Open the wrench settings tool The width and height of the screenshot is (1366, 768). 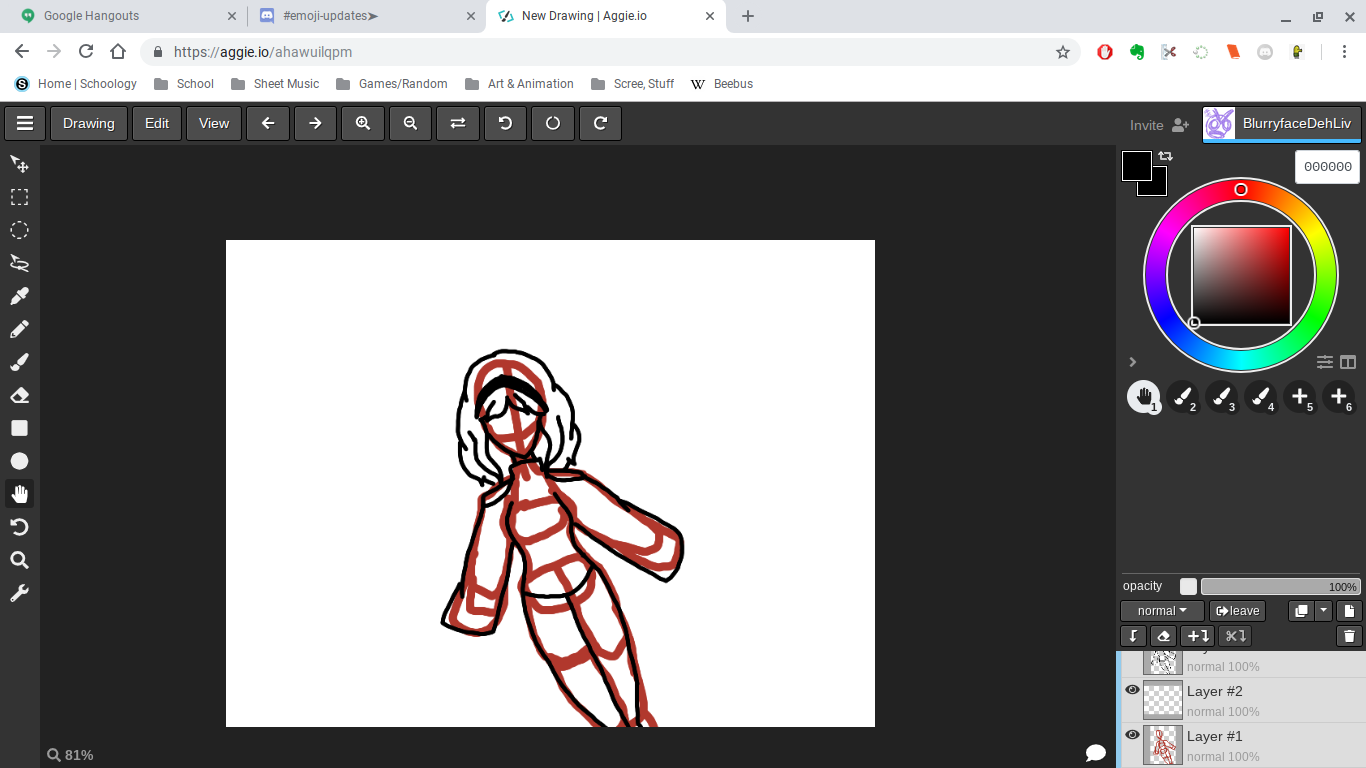tap(19, 593)
